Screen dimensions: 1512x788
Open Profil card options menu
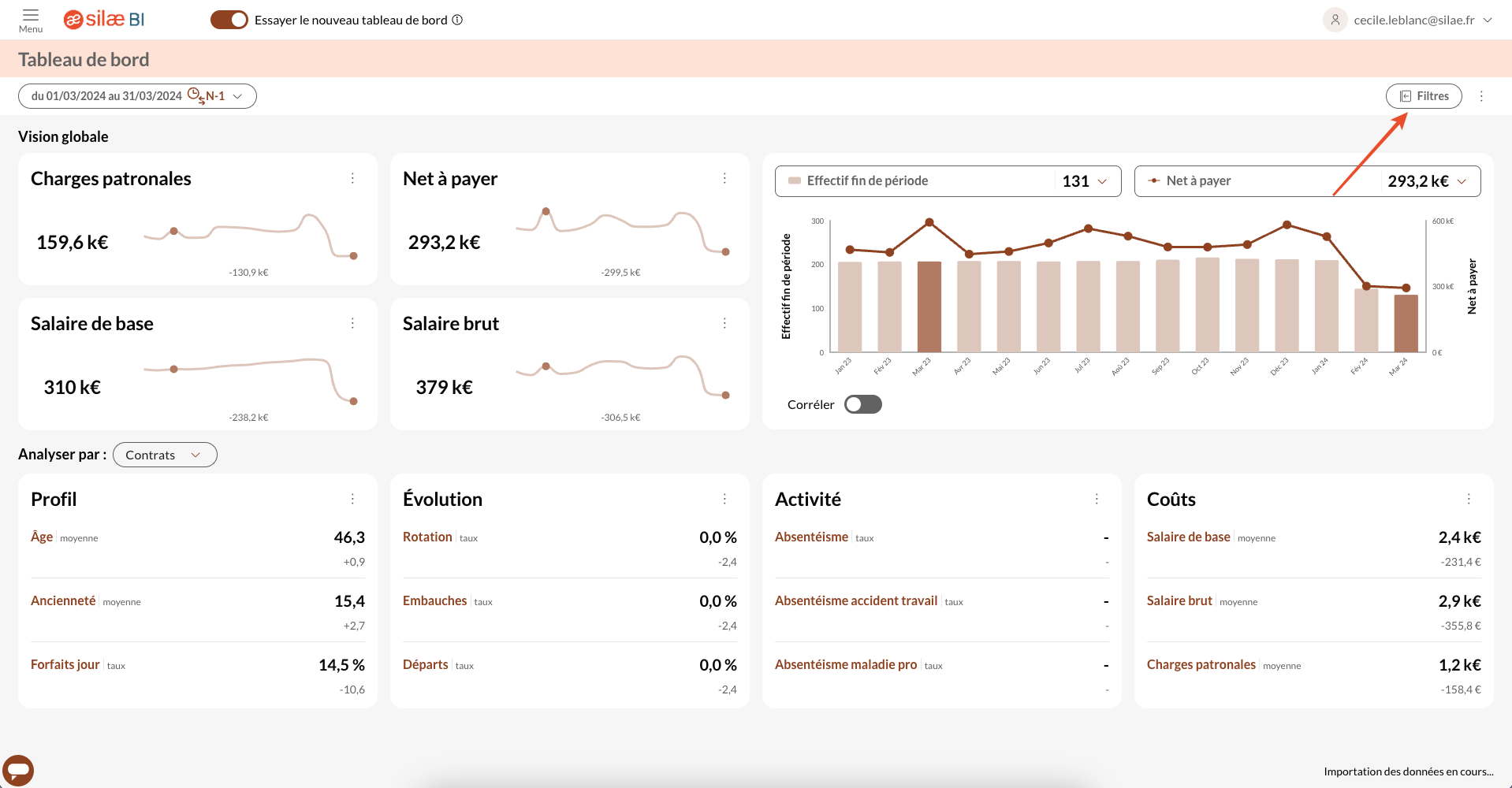[352, 499]
